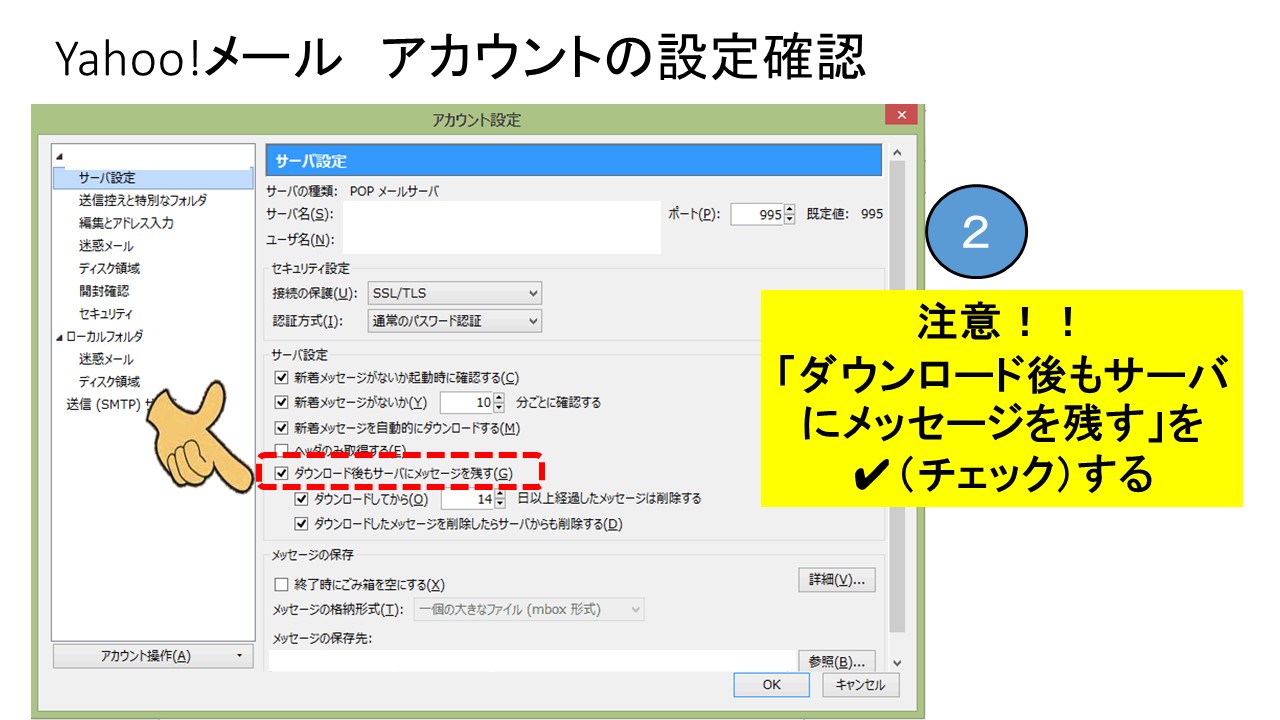Click the 参照 browse button

tap(837, 661)
